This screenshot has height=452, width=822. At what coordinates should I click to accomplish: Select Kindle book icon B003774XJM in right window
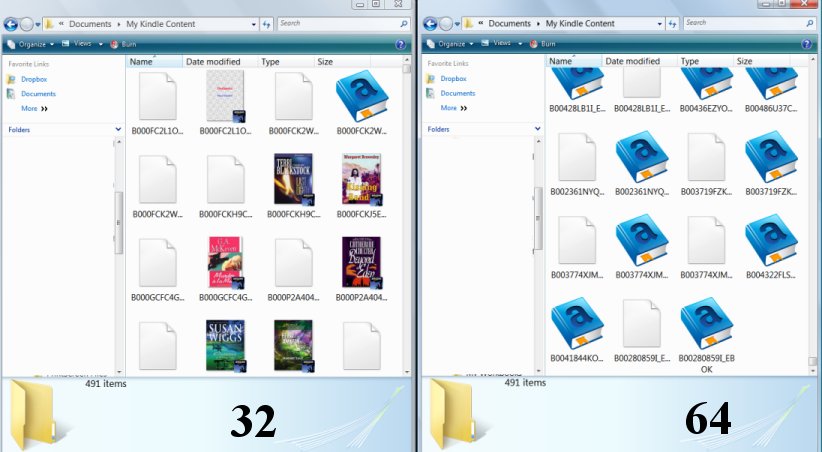(642, 240)
